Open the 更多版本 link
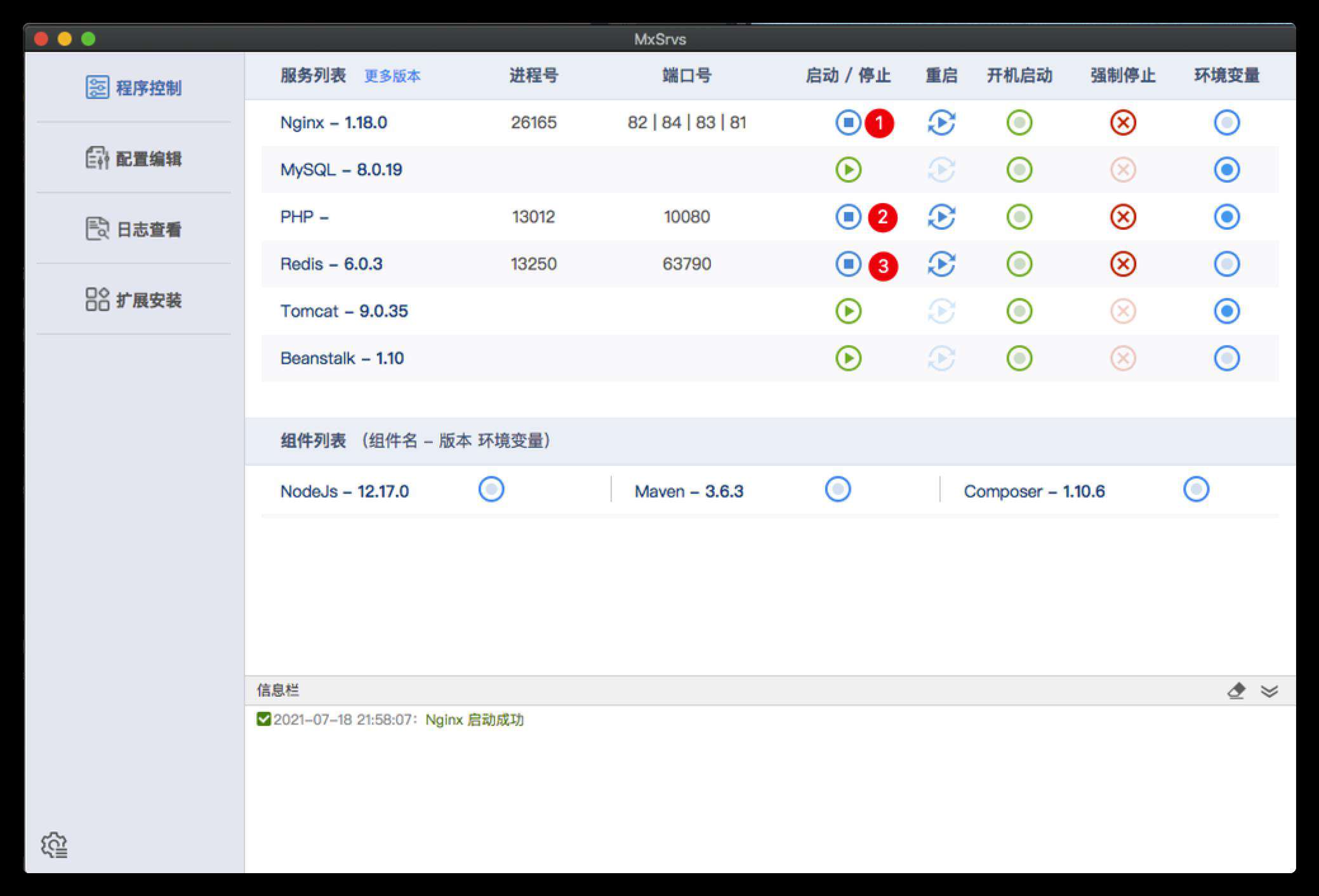The height and width of the screenshot is (896, 1319). pyautogui.click(x=392, y=76)
